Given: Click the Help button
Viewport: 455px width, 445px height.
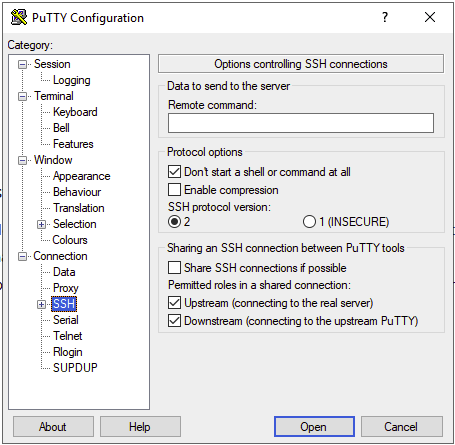Looking at the screenshot, I should coord(140,426).
